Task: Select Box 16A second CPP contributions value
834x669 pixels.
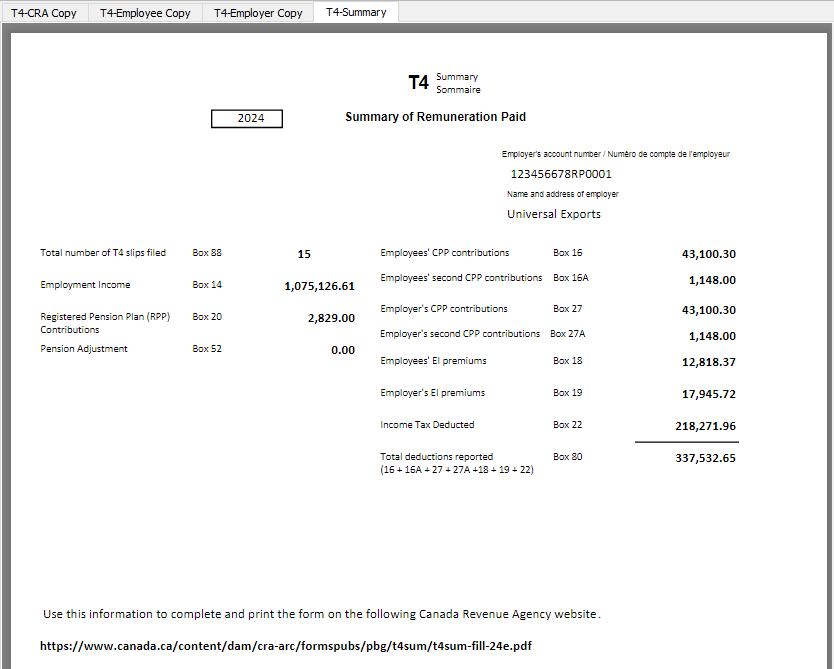Action: [711, 280]
